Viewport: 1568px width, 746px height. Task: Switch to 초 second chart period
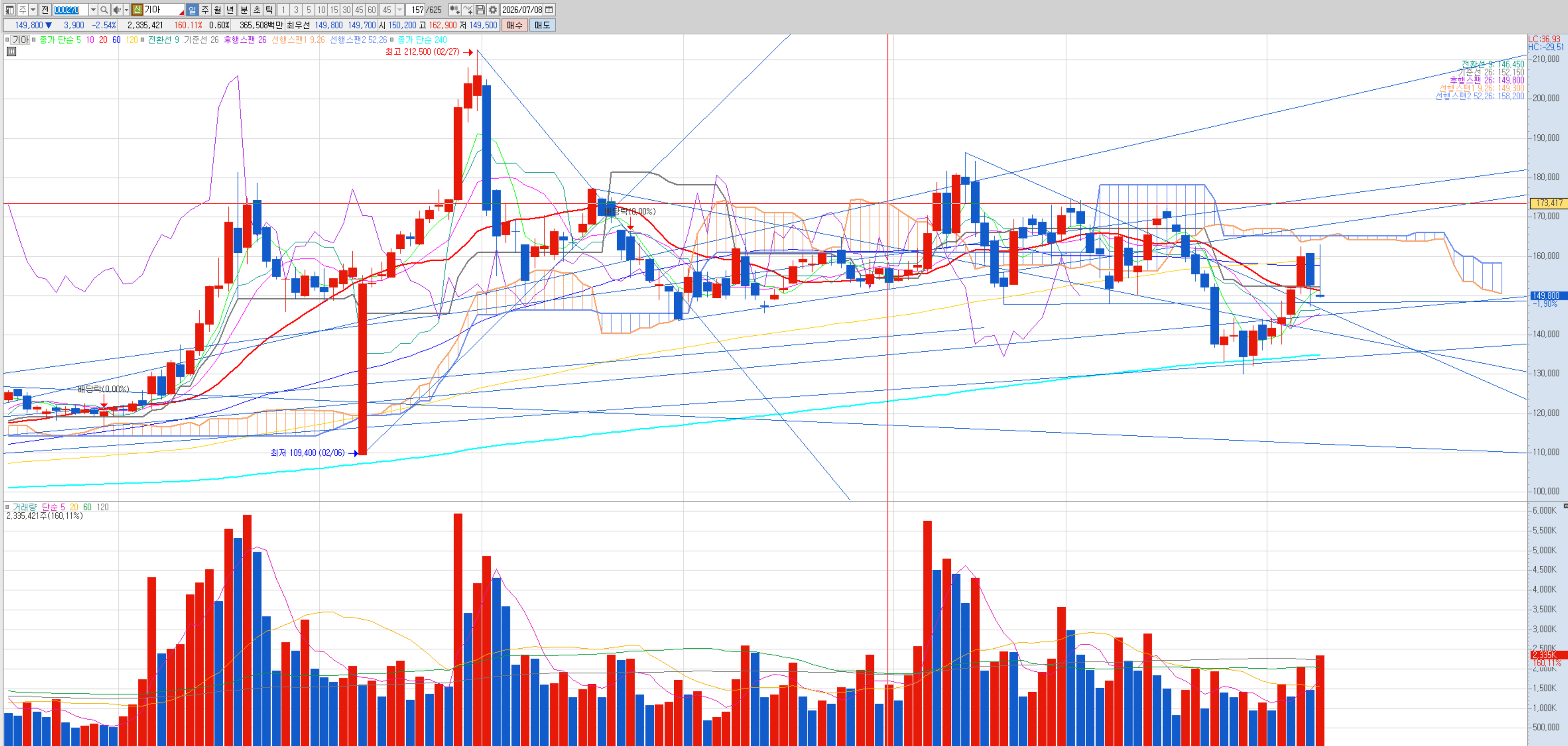point(256,10)
